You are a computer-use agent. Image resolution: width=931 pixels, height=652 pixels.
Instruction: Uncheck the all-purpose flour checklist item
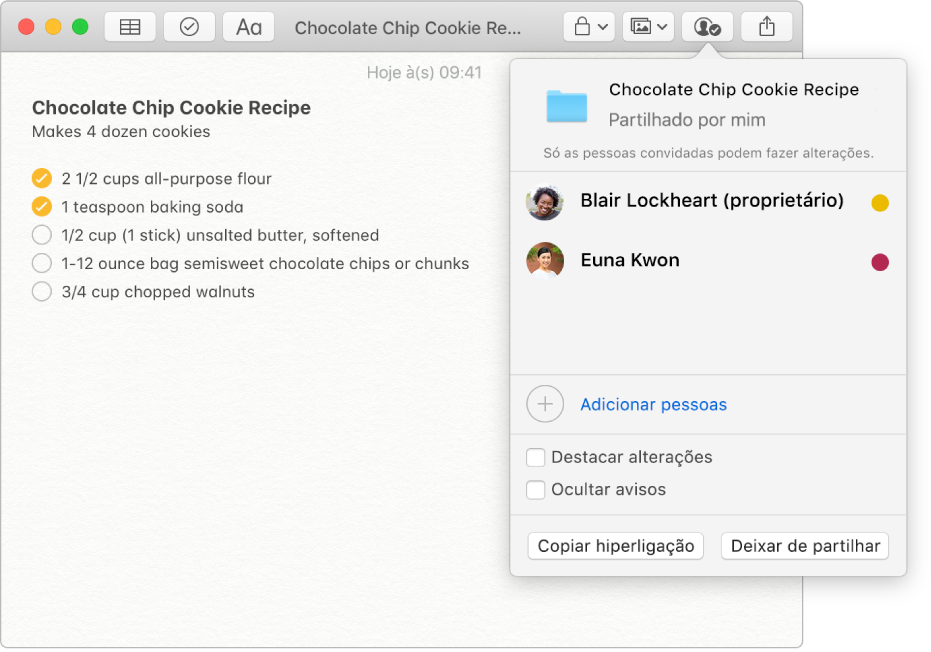[42, 179]
